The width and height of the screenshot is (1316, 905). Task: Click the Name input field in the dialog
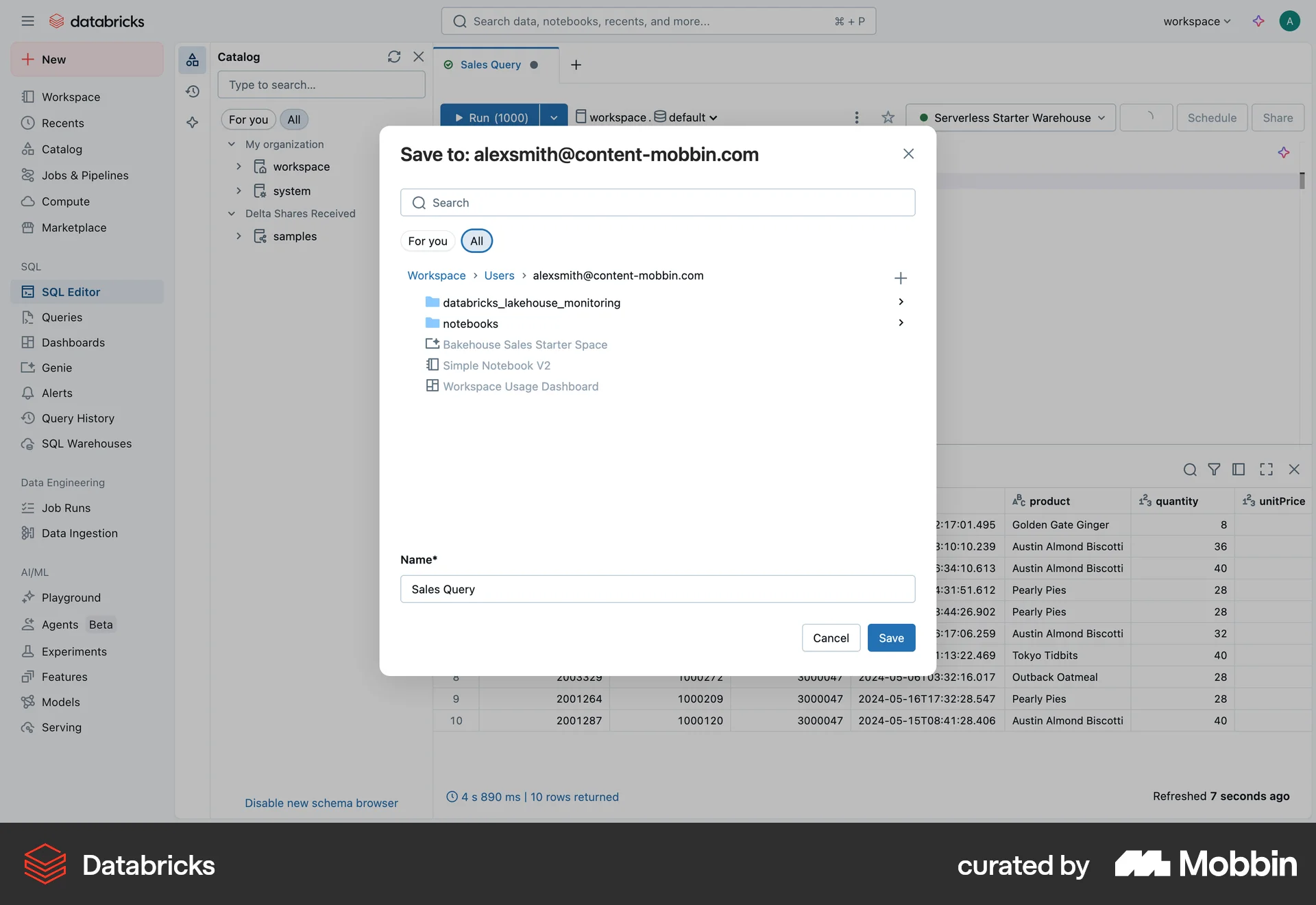coord(657,589)
